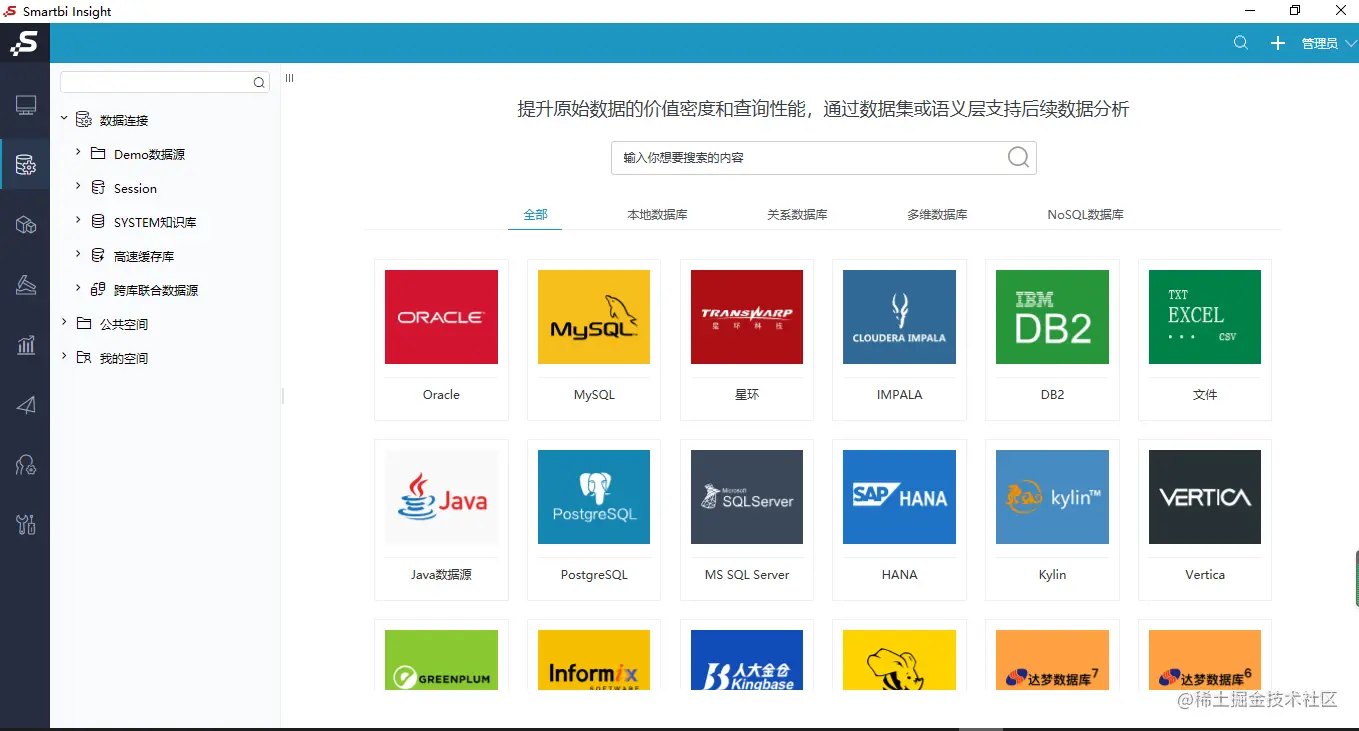Screen dimensions: 1359x731
Task: Click the plus create-new icon
Action: click(1277, 43)
